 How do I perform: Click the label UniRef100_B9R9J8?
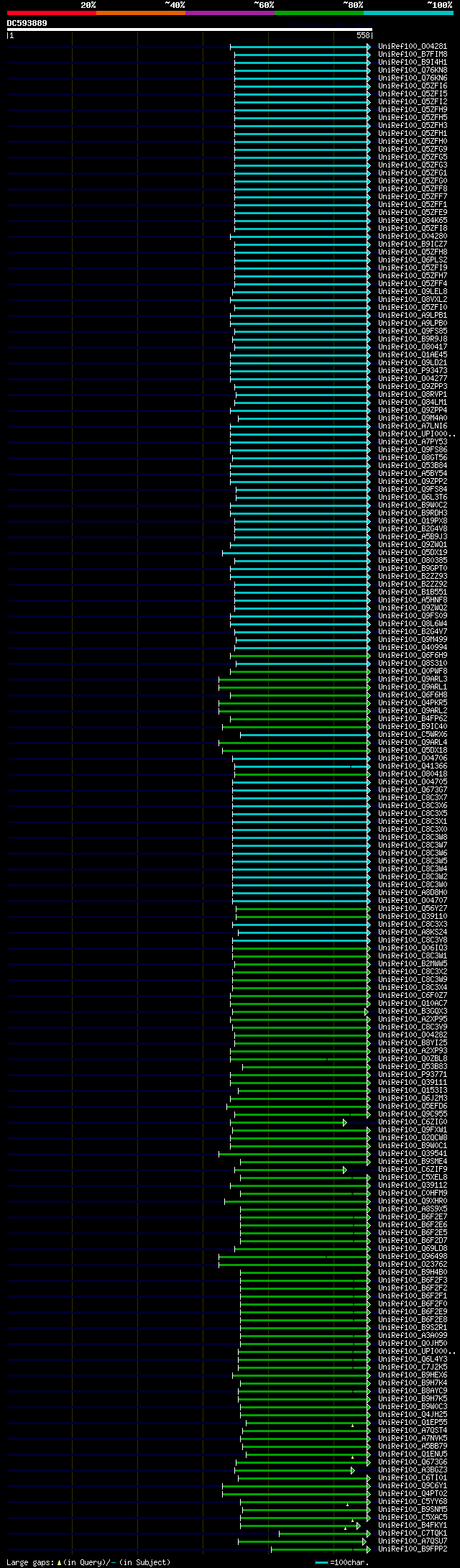click(x=413, y=339)
